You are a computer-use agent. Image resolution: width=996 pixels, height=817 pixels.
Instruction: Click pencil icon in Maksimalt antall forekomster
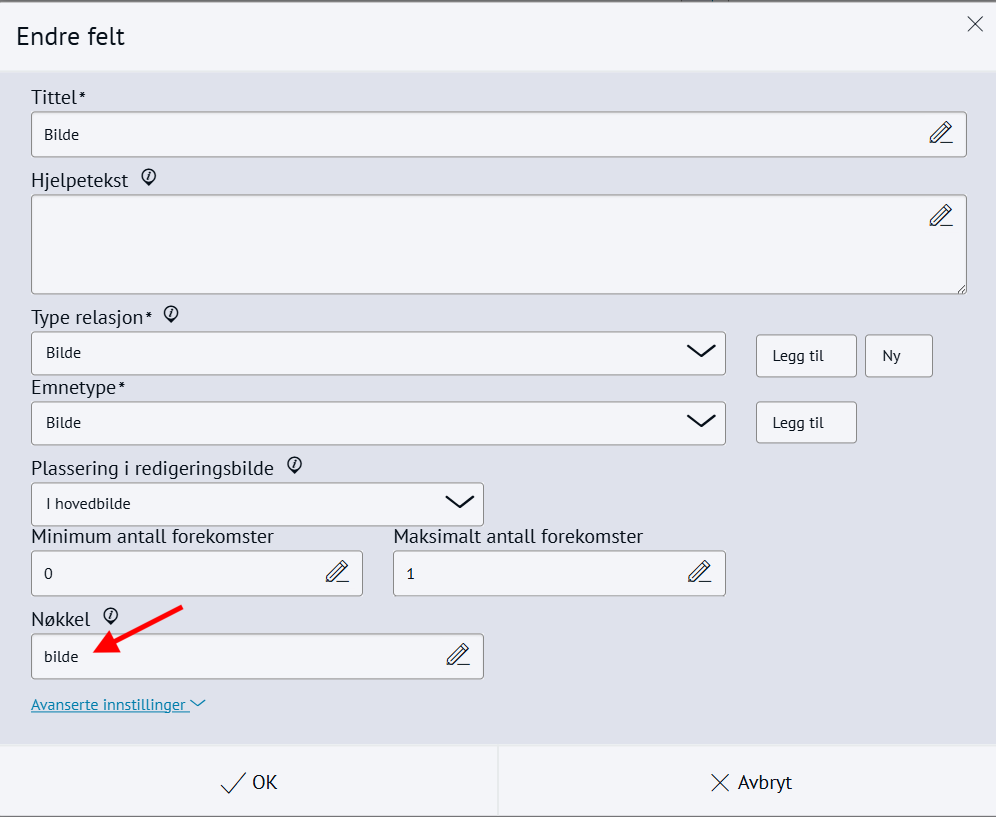pos(699,572)
